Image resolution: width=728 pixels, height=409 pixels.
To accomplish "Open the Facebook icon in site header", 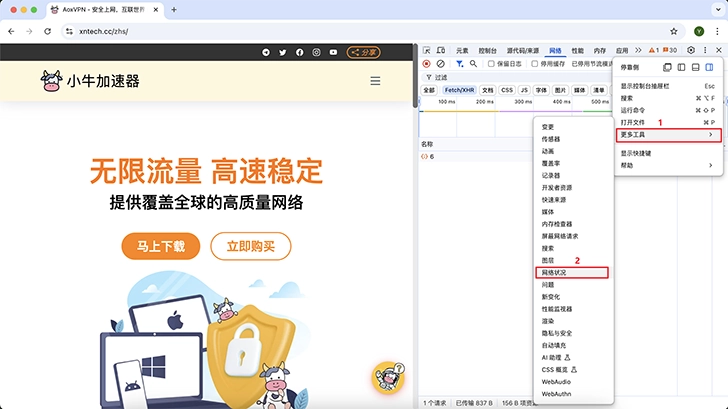I will click(x=299, y=52).
